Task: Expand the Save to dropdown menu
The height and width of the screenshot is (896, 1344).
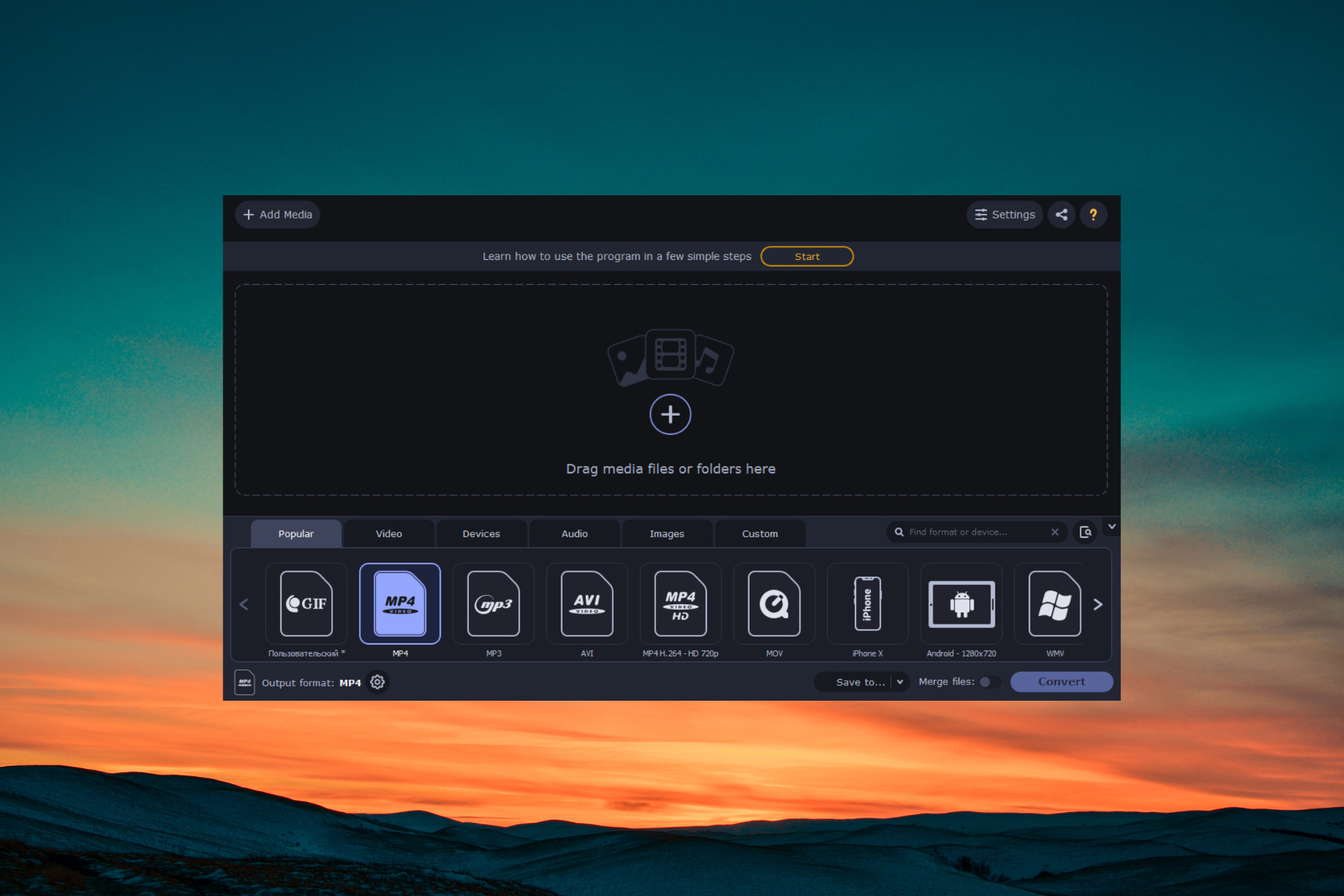Action: point(896,681)
